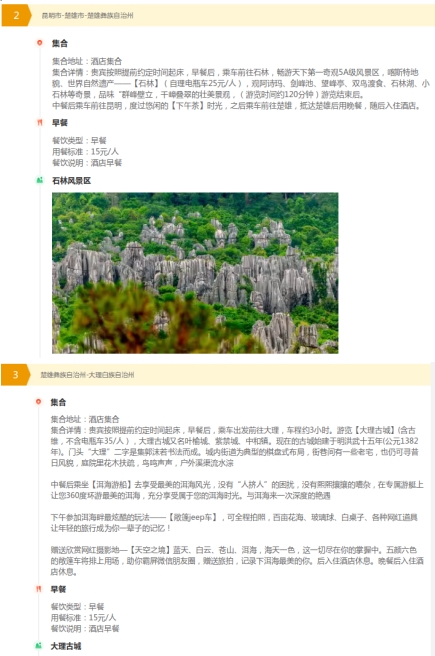This screenshot has width=435, height=656.
Task: Click the fork-and-knife breakfast icon in day 2
Action: pyautogui.click(x=40, y=122)
